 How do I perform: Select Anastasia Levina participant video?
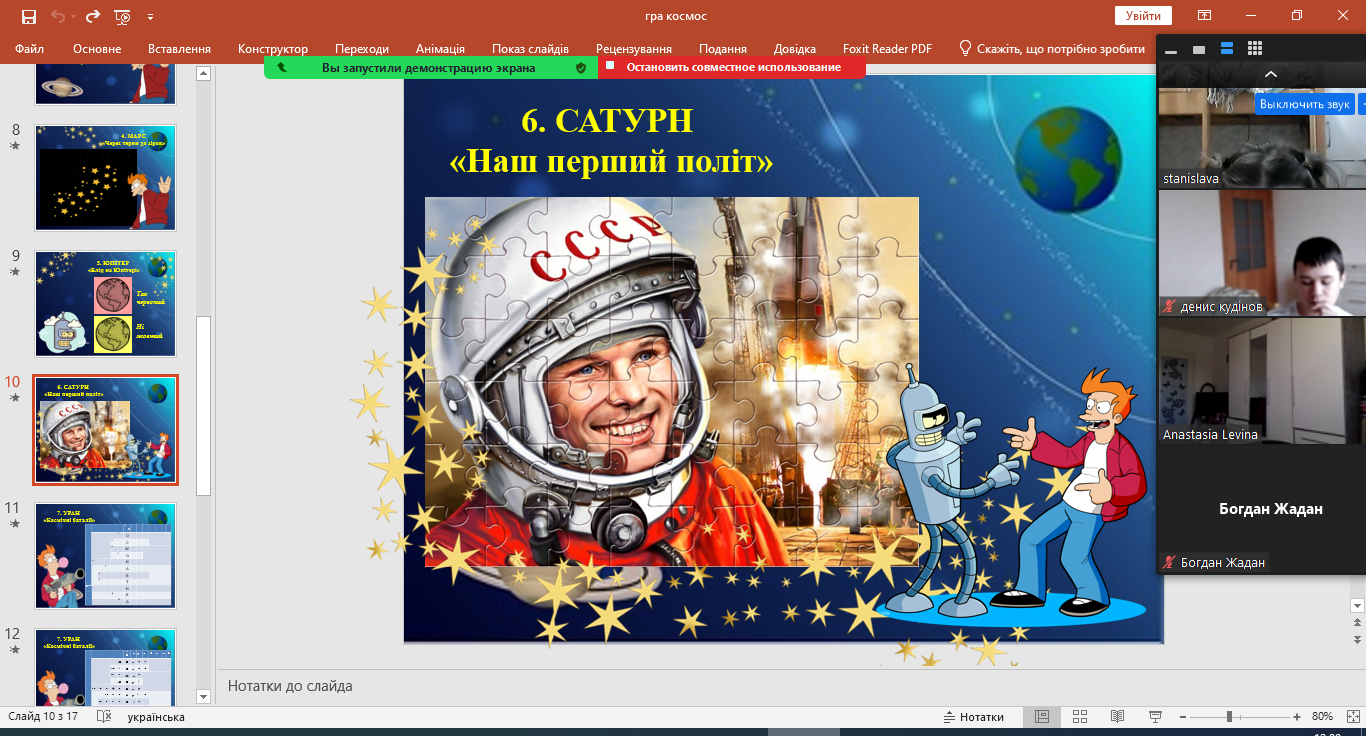[1262, 380]
